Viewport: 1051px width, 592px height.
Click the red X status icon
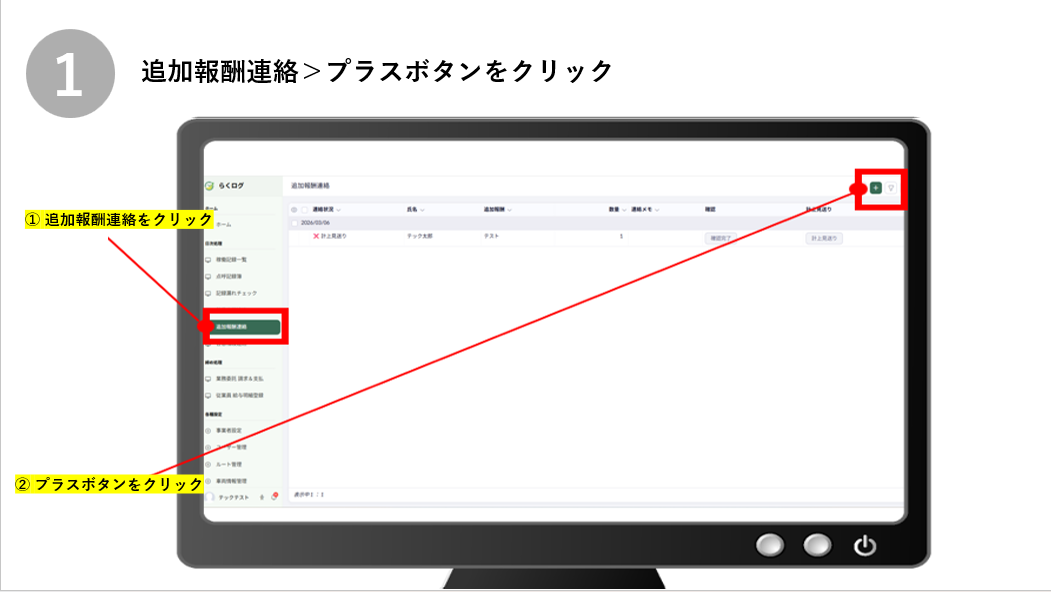(316, 236)
